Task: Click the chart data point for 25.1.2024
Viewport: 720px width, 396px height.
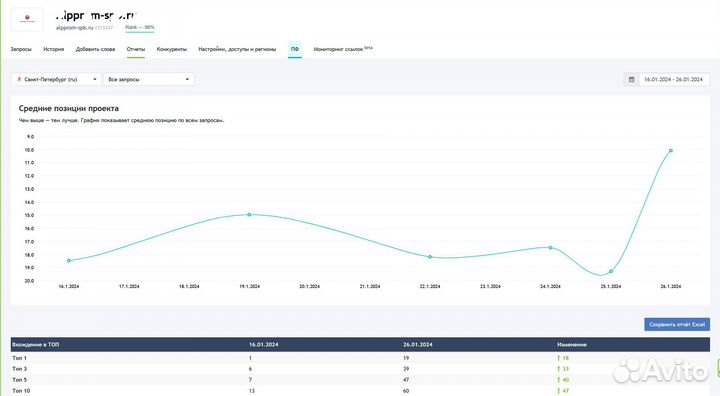Action: click(611, 272)
